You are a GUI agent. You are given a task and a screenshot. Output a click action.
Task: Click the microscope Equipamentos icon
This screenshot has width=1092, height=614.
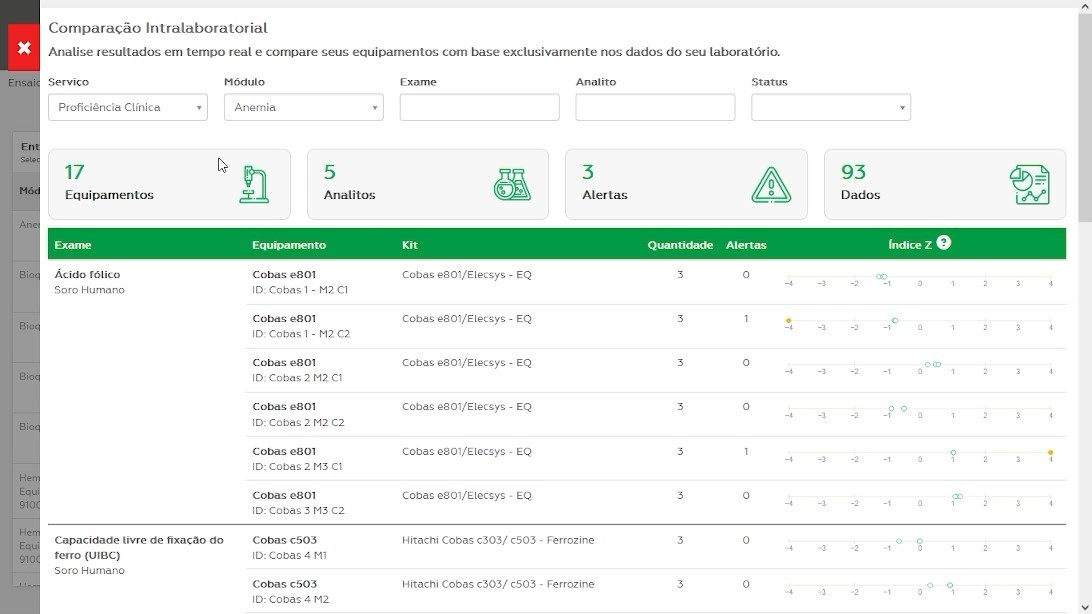[x=254, y=185]
